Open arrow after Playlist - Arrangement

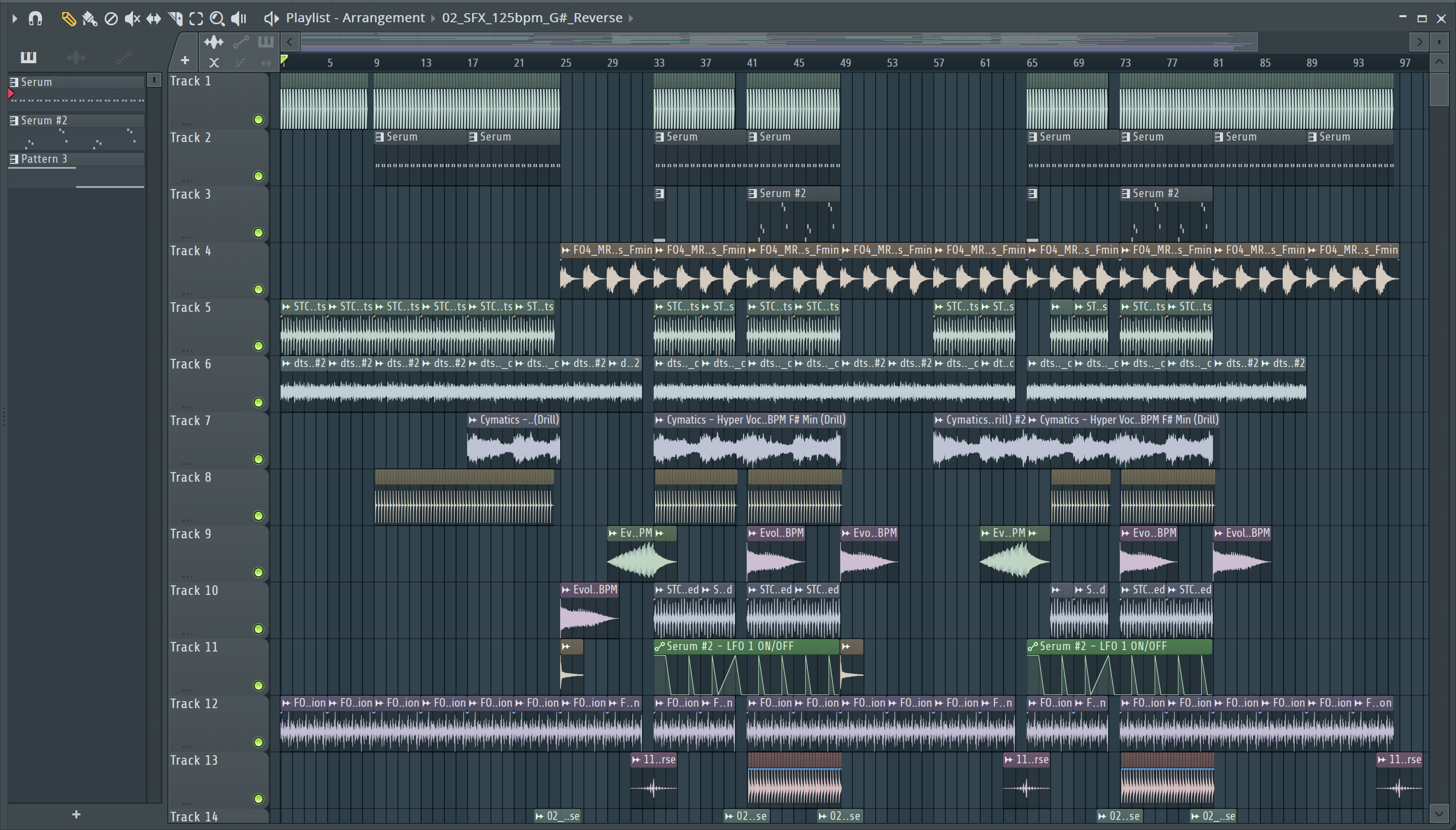click(433, 18)
